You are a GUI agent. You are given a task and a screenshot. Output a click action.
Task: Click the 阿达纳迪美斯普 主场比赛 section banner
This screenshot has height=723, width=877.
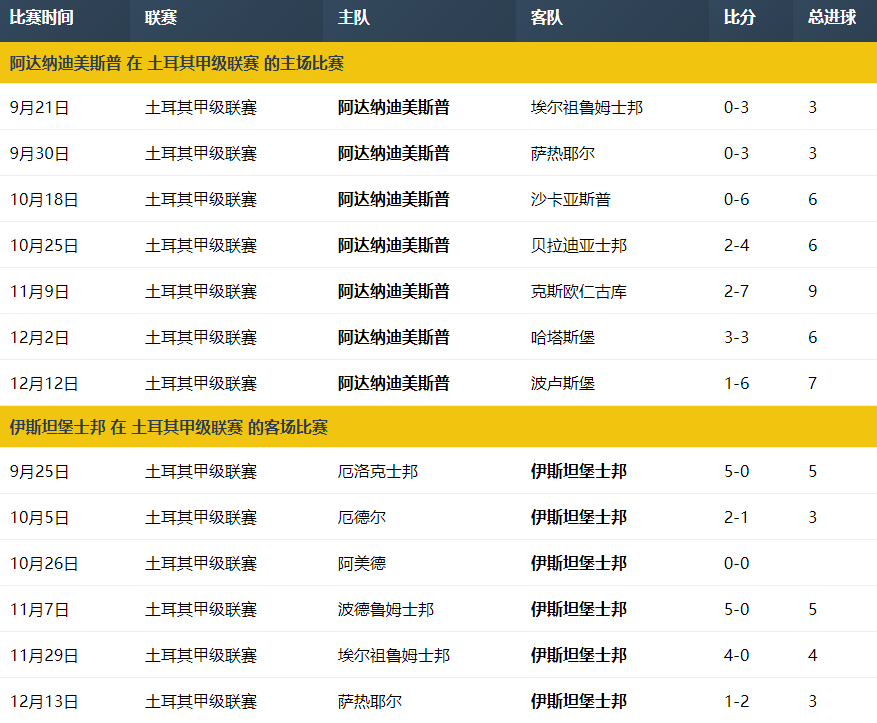tap(176, 63)
